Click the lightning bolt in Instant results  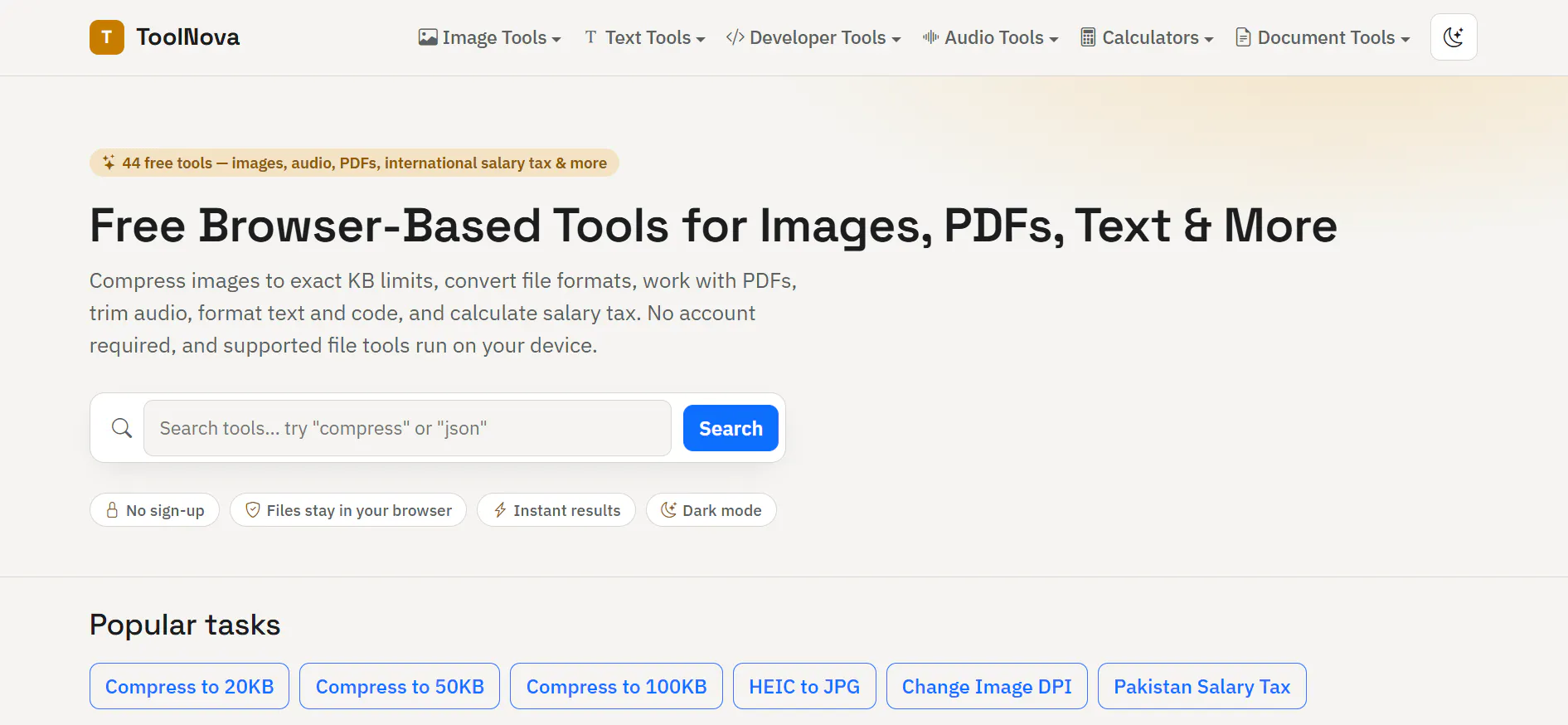(x=500, y=510)
